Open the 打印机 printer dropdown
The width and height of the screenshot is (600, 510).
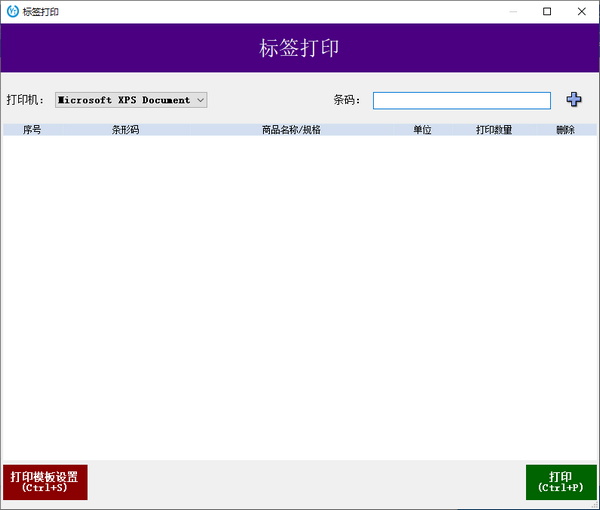pos(131,100)
